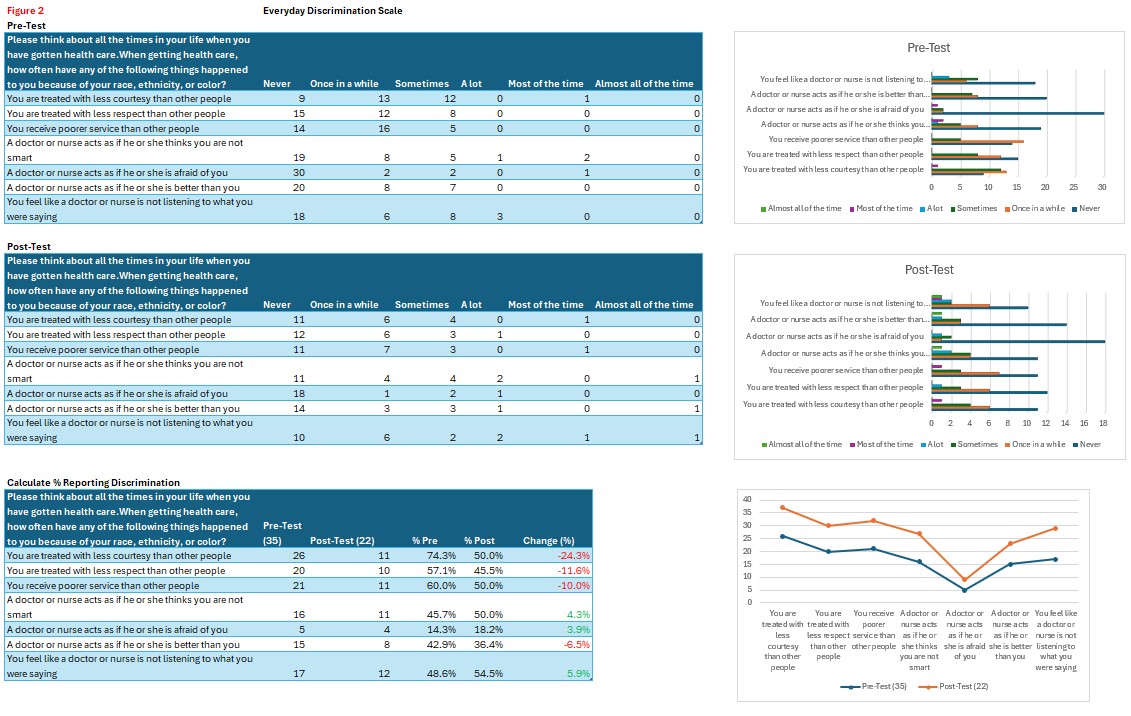Viewport: 1131px width, 716px height.
Task: Click the Post-Test bar chart title
Action: point(929,270)
